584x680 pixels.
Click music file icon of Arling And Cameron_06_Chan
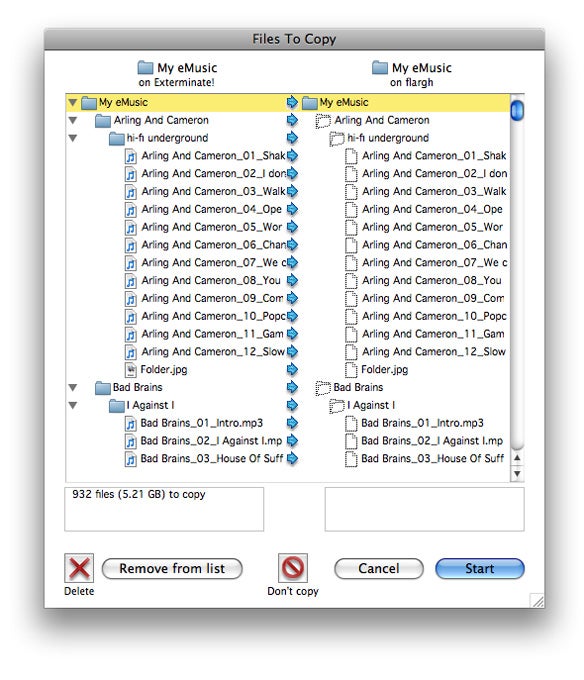[x=131, y=245]
